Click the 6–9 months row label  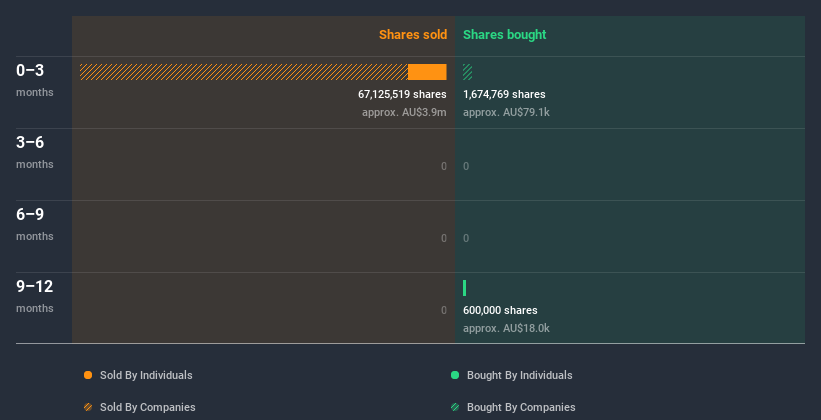tap(35, 224)
